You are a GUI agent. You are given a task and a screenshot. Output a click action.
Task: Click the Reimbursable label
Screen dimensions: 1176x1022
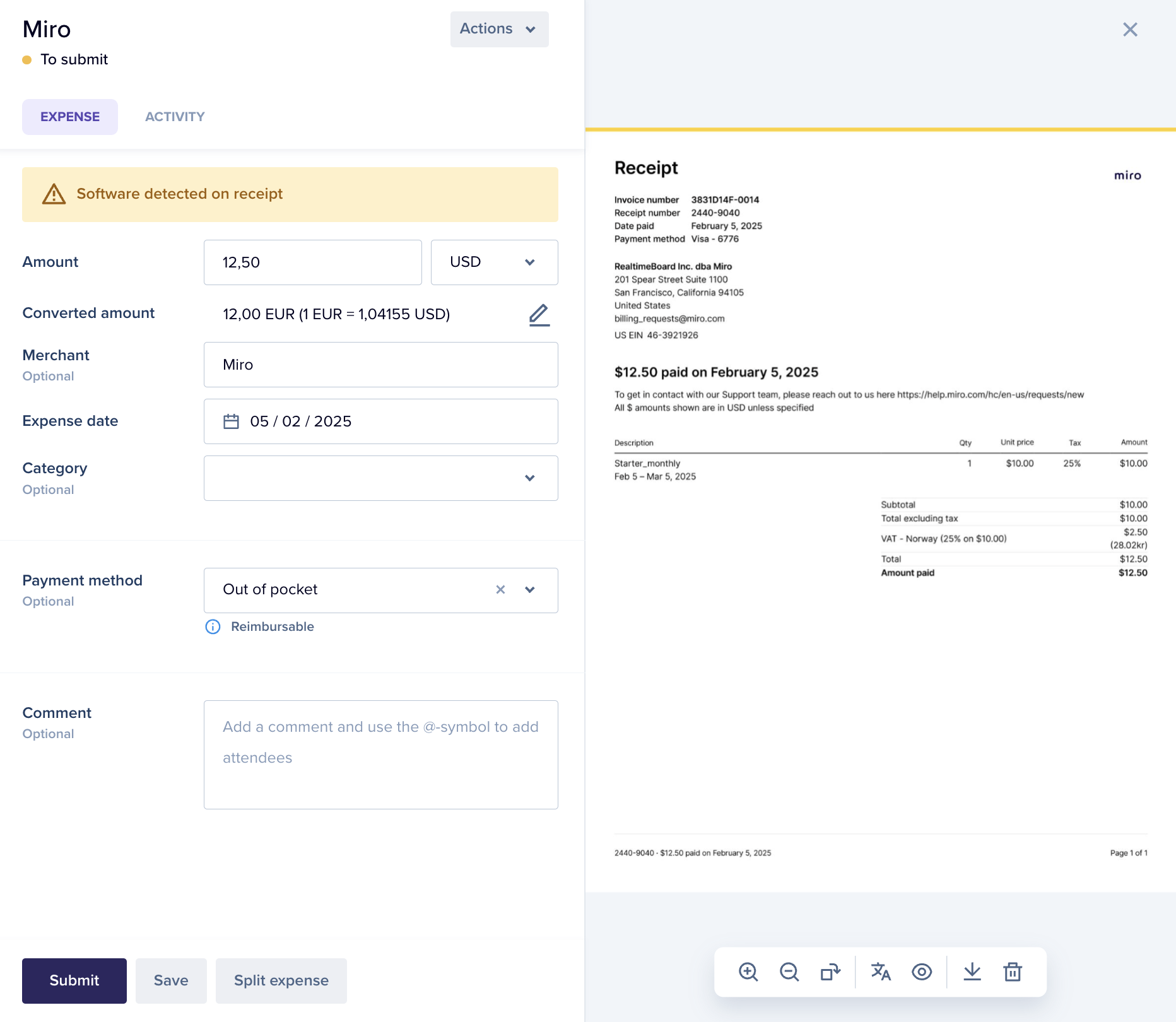tap(273, 626)
